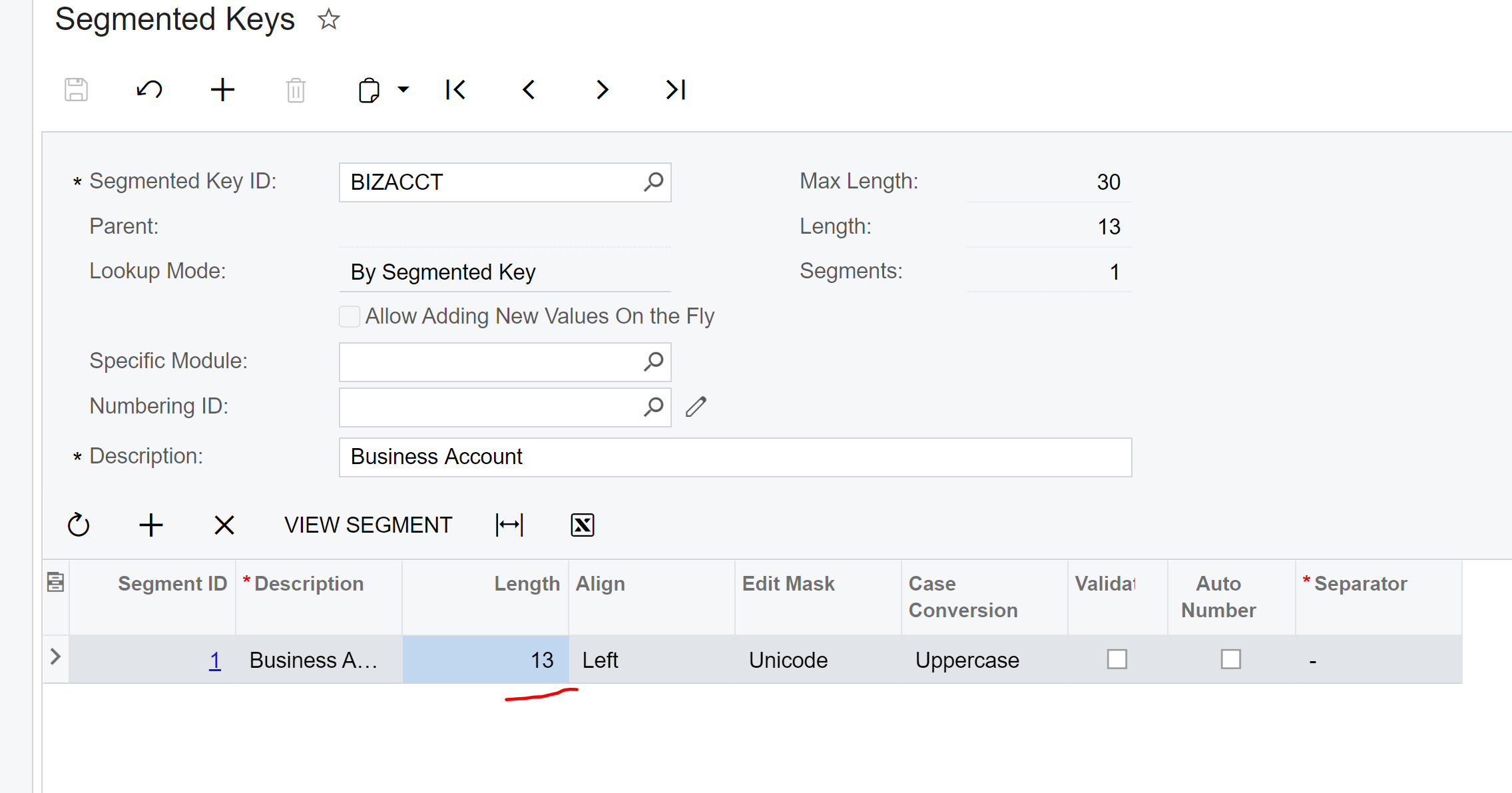
Task: Add new segmented key record
Action: point(222,89)
